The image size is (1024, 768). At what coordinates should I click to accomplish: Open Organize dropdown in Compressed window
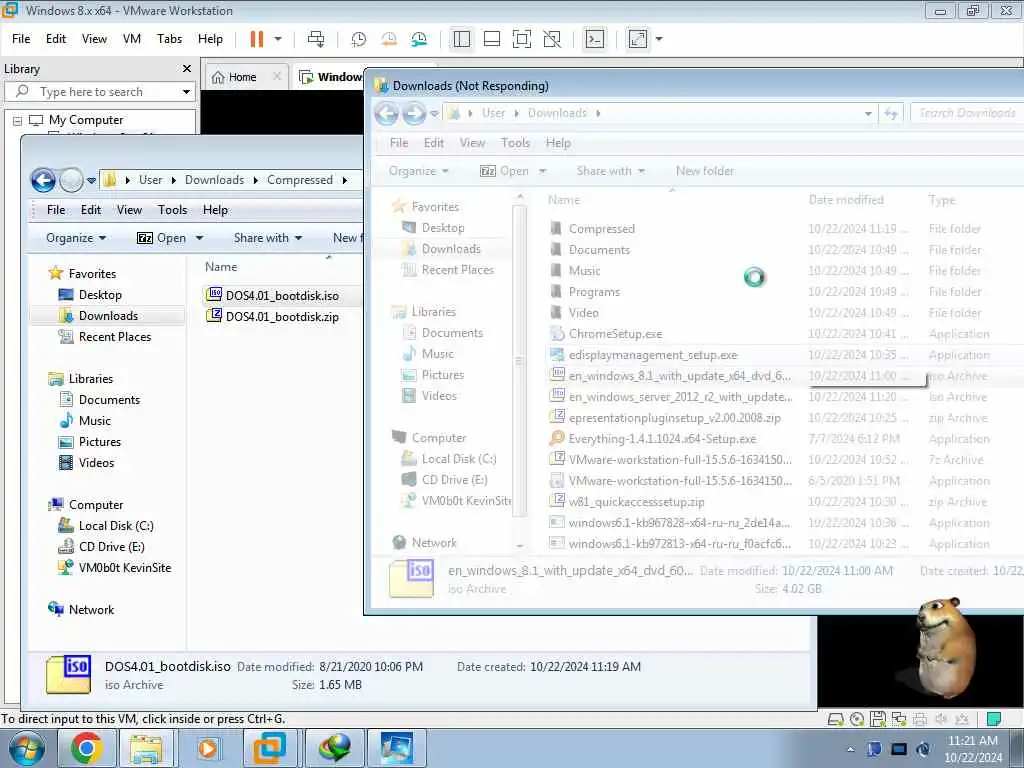pyautogui.click(x=76, y=238)
